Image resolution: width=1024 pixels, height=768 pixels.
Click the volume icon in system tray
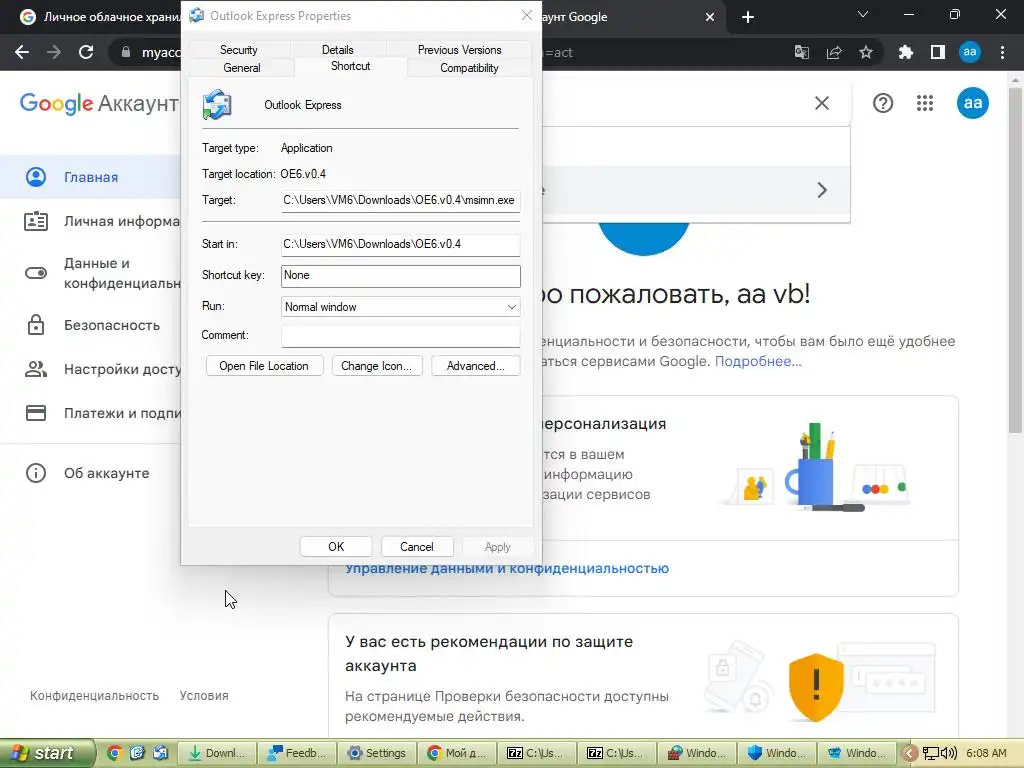coord(948,753)
